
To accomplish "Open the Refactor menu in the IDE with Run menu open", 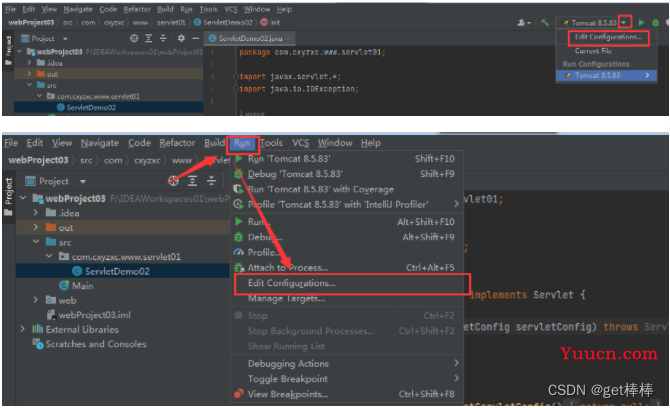I will tap(177, 143).
